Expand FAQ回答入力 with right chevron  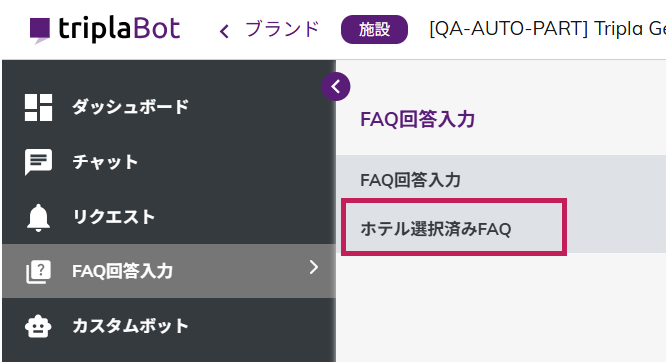[x=314, y=267]
